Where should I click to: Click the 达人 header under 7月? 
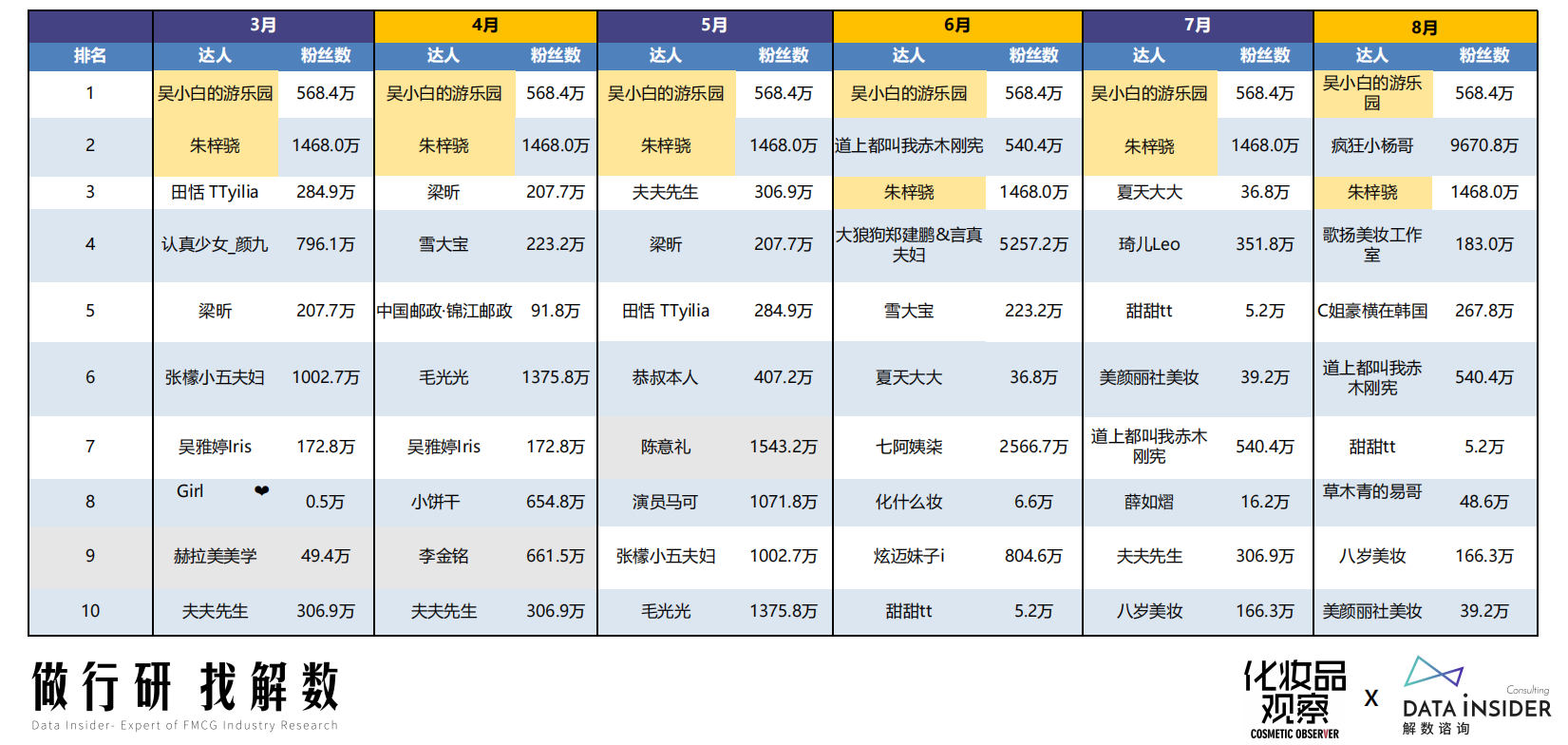tap(1149, 56)
